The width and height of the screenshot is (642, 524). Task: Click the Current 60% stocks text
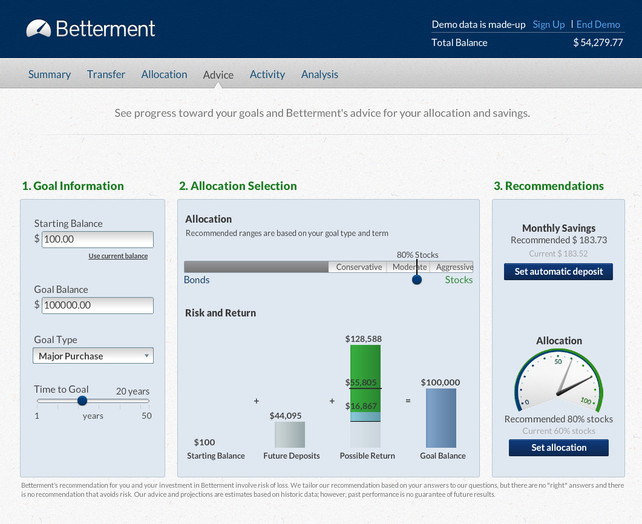558,431
